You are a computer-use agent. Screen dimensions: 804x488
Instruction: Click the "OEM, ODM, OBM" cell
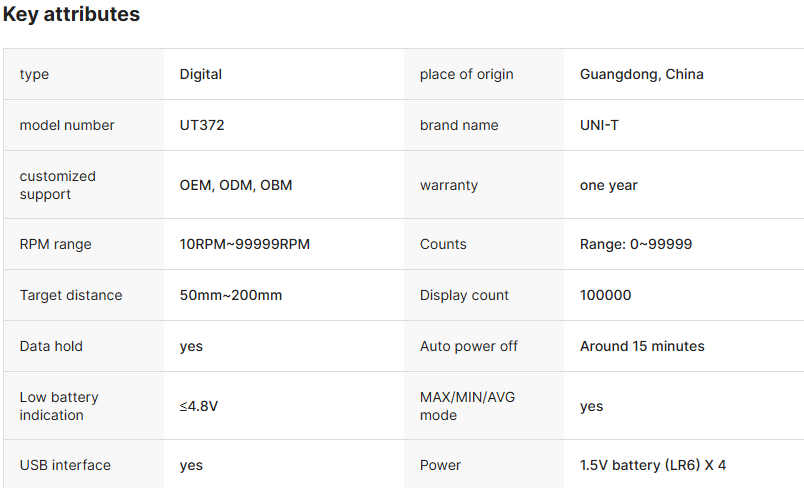pos(236,185)
